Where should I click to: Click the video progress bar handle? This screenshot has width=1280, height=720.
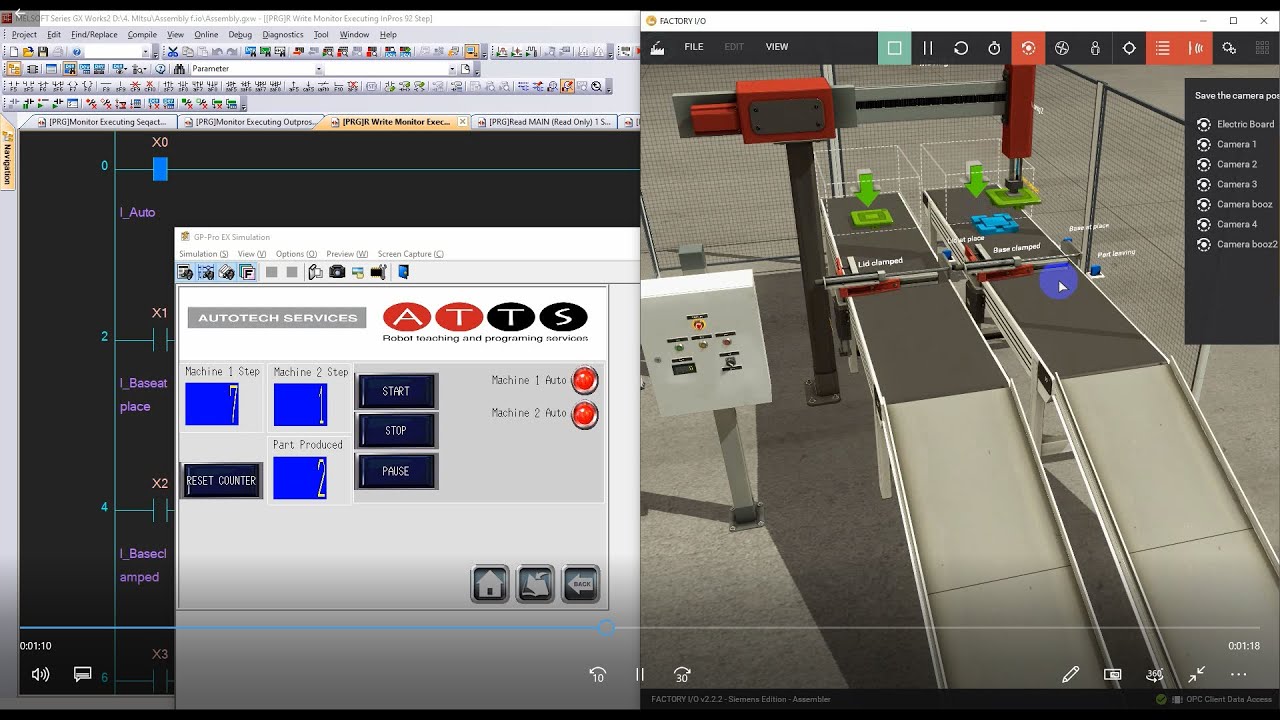[606, 628]
